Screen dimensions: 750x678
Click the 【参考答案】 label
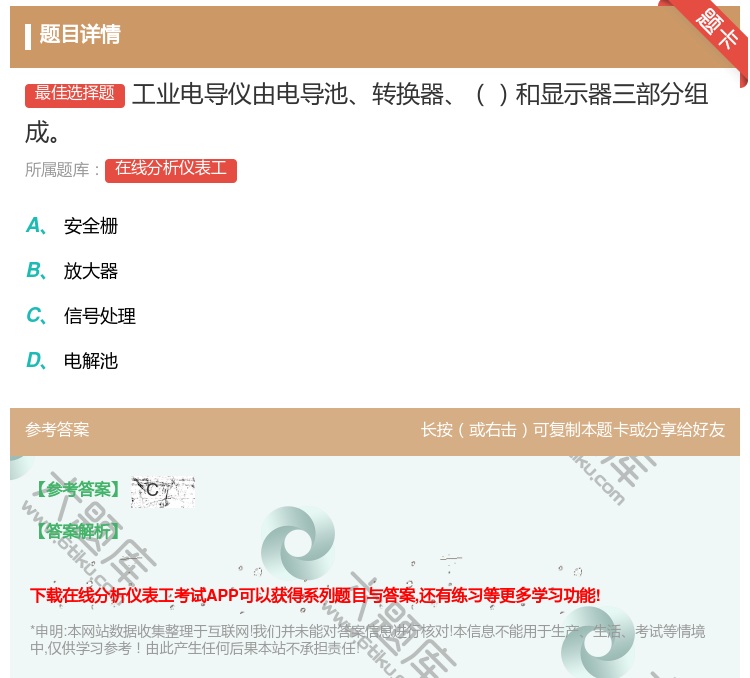pyautogui.click(x=77, y=489)
